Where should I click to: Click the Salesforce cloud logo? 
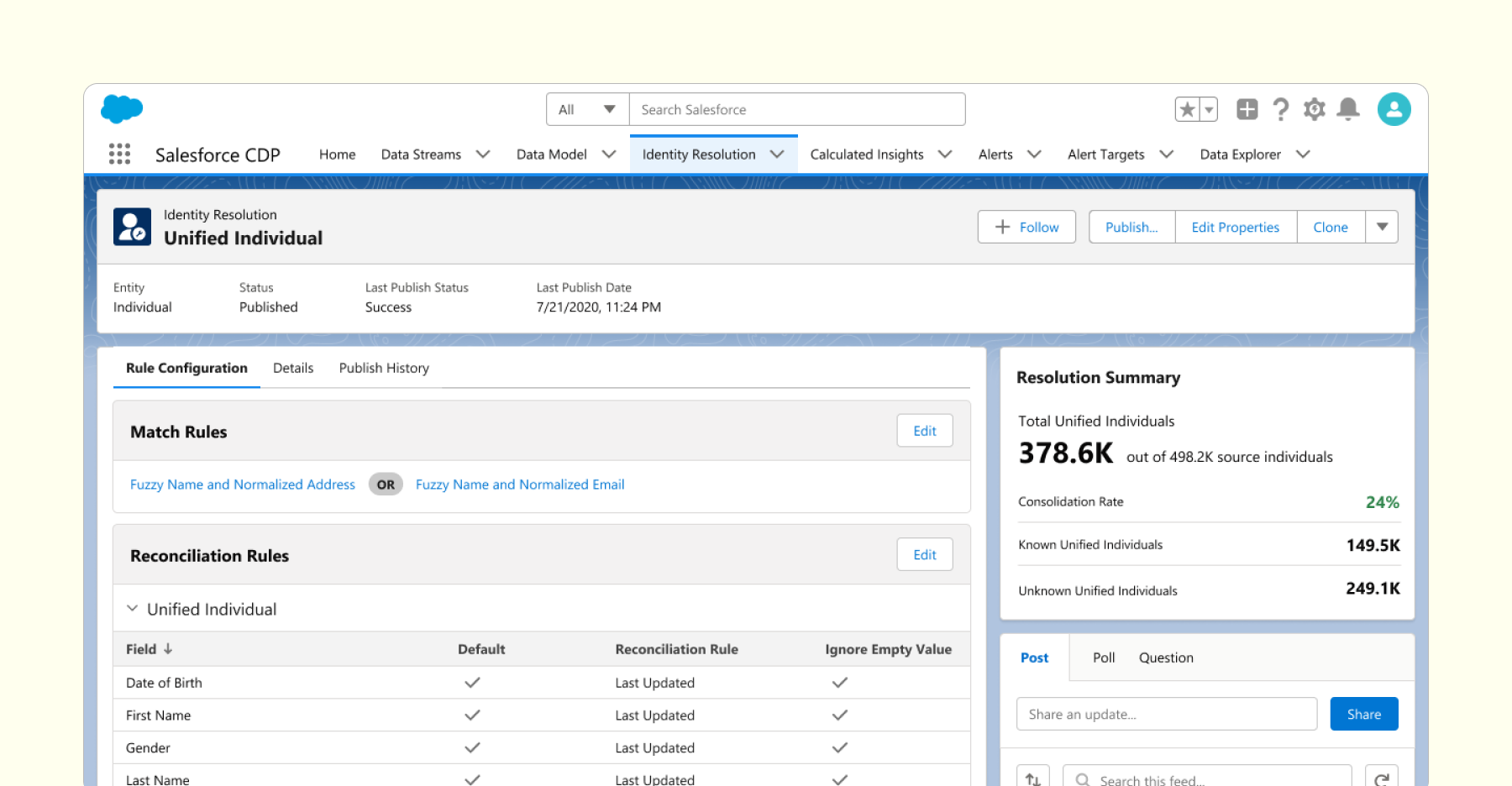pos(122,109)
